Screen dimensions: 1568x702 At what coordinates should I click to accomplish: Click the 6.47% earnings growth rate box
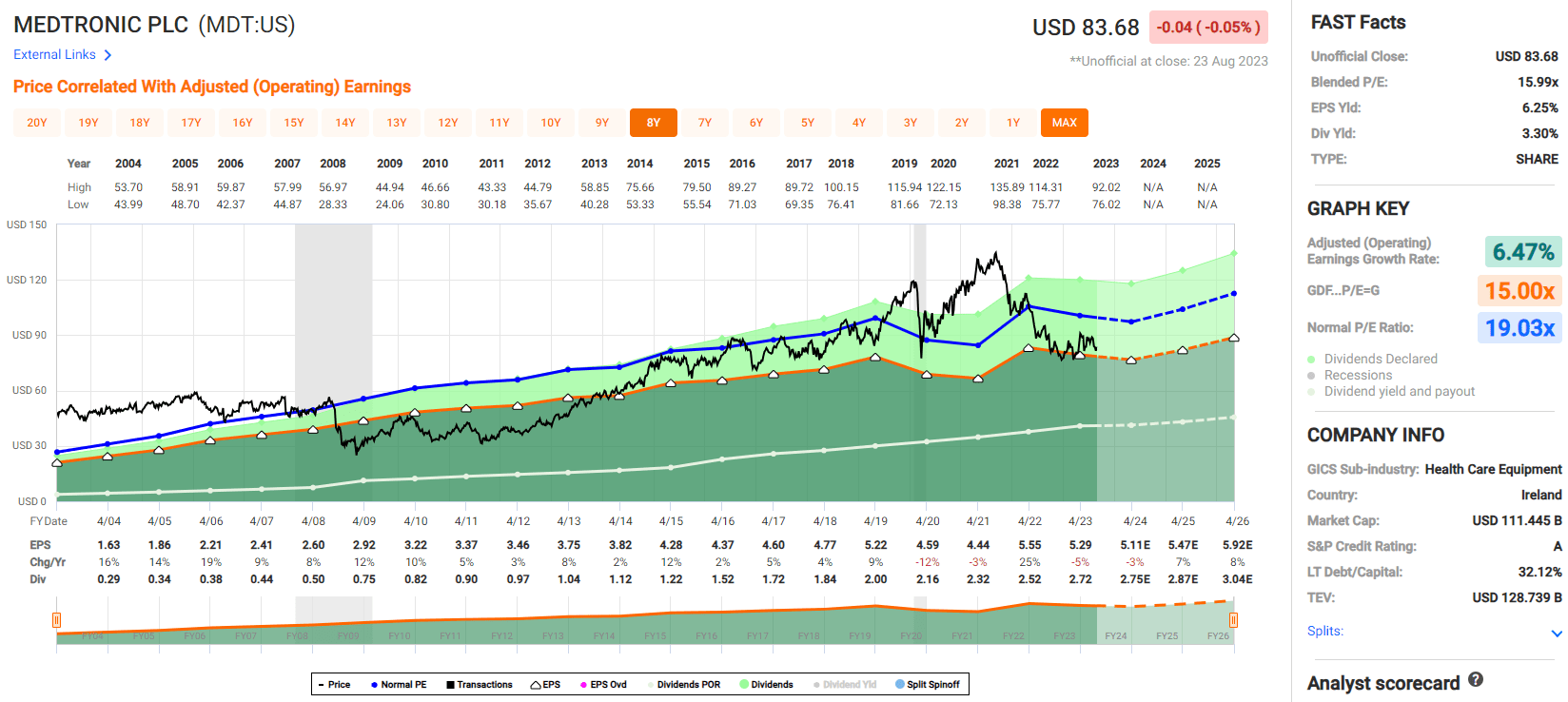1523,252
